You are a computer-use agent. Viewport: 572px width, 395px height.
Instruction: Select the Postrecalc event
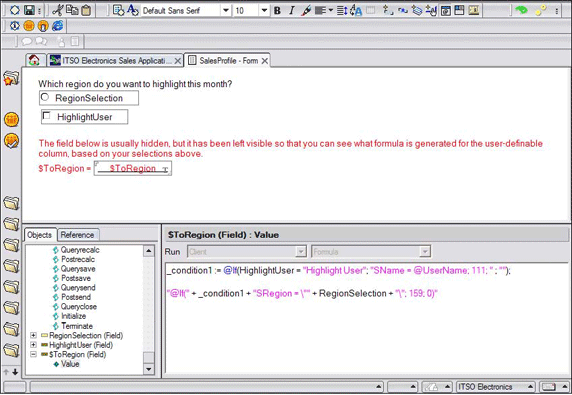pyautogui.click(x=78, y=259)
